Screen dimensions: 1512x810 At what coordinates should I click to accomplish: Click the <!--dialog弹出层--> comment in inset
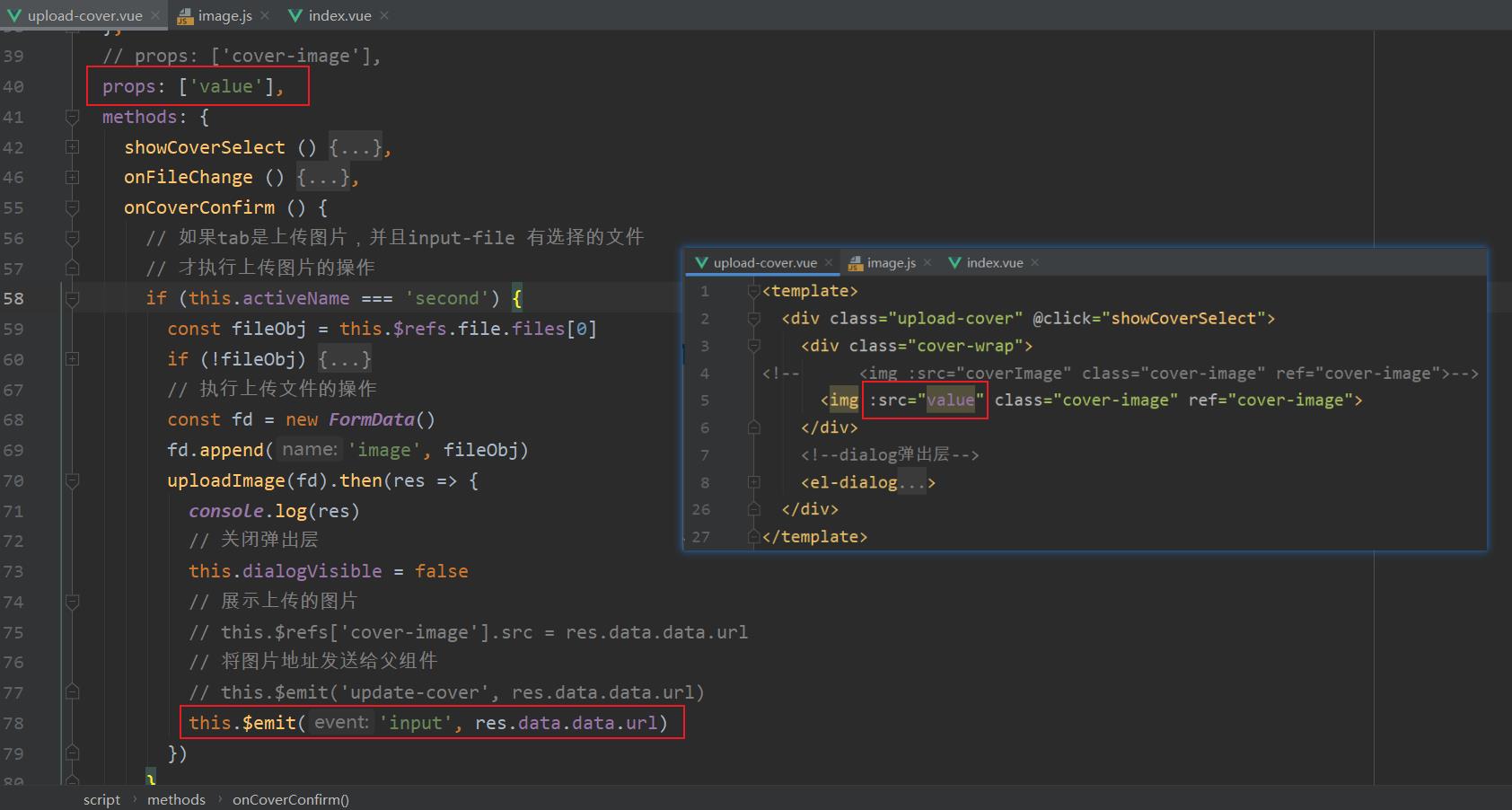pyautogui.click(x=890, y=454)
